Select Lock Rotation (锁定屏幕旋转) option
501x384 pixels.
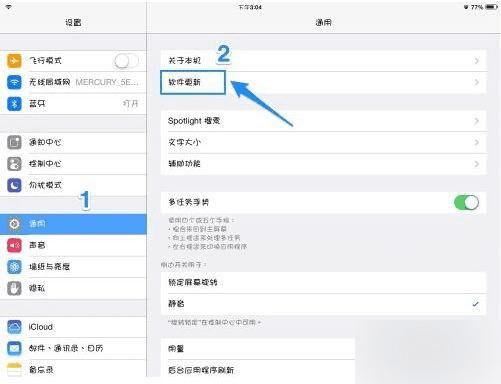(x=323, y=282)
